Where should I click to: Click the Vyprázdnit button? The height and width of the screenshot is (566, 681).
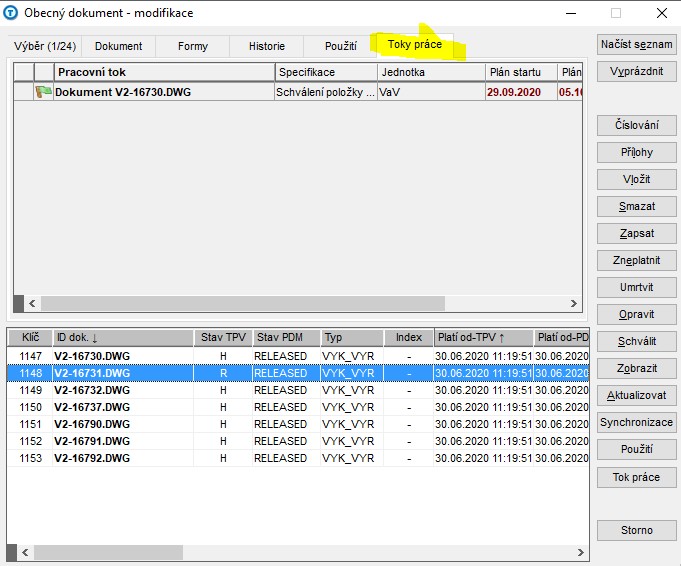coord(636,71)
